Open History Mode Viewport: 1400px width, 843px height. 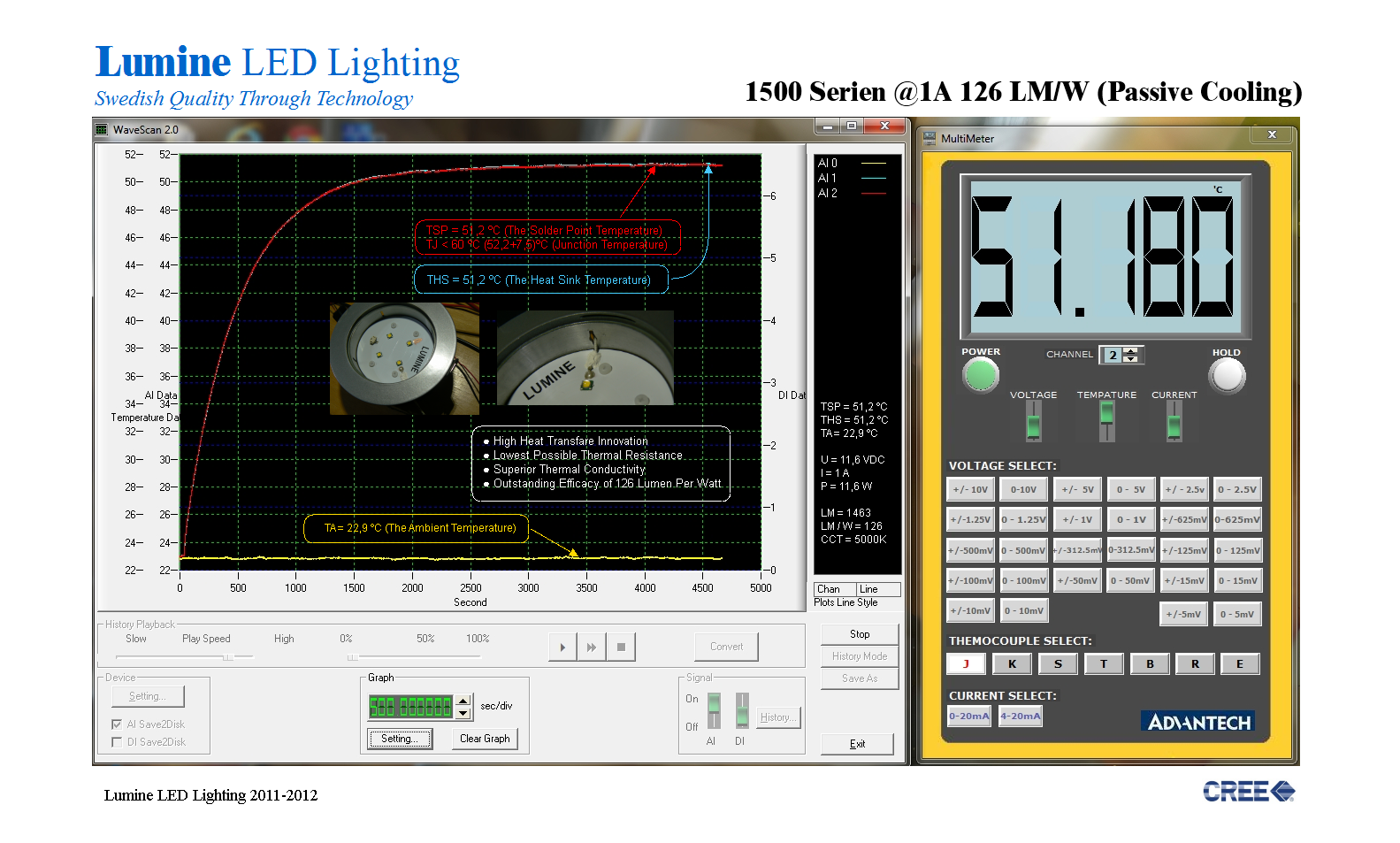click(x=860, y=656)
